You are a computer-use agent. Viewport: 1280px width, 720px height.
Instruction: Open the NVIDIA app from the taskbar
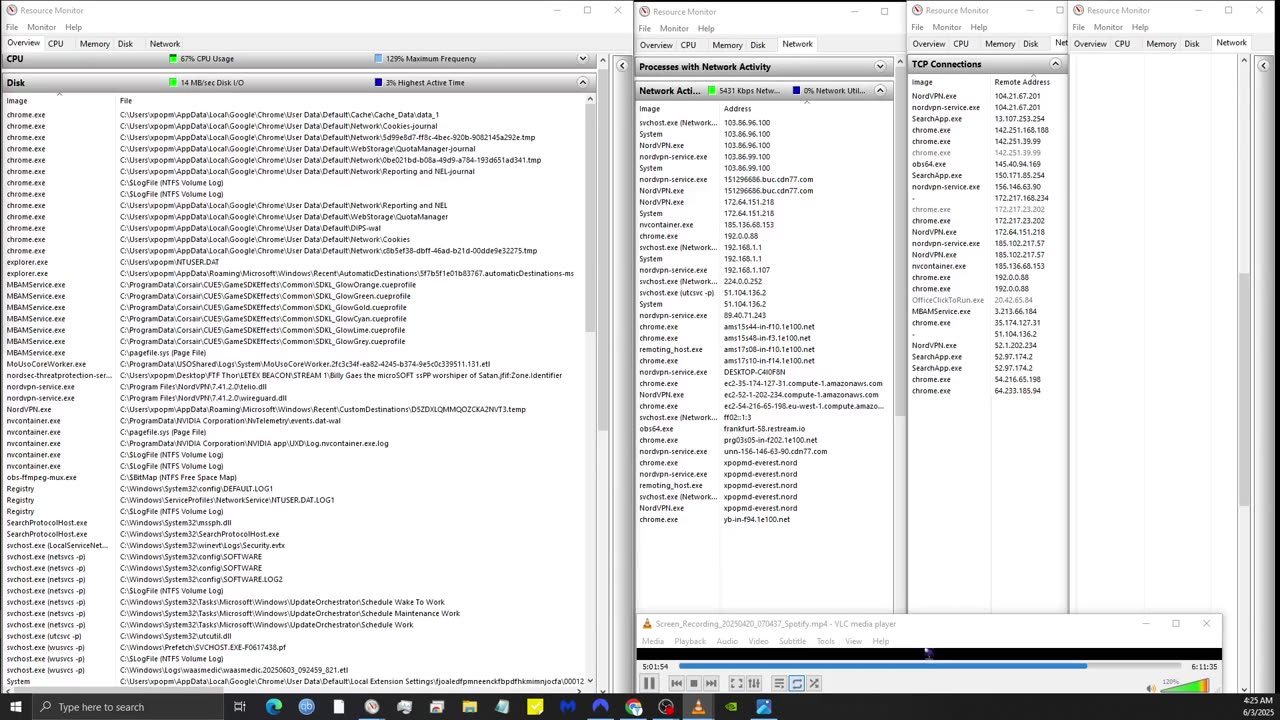tap(731, 707)
